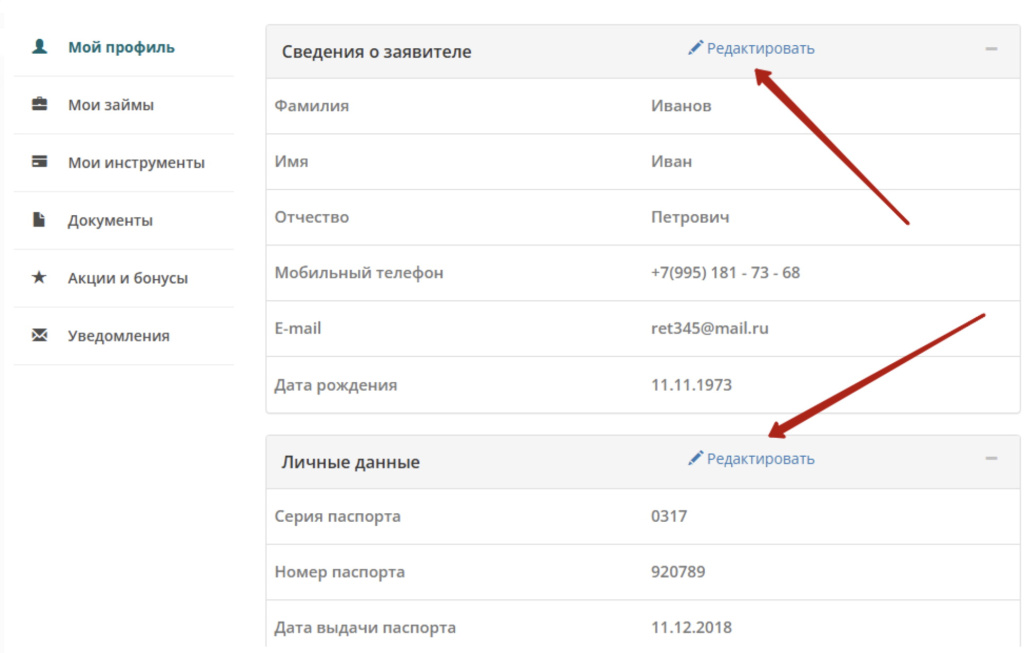
Task: Open the Мои займы menu section
Action: point(111,105)
